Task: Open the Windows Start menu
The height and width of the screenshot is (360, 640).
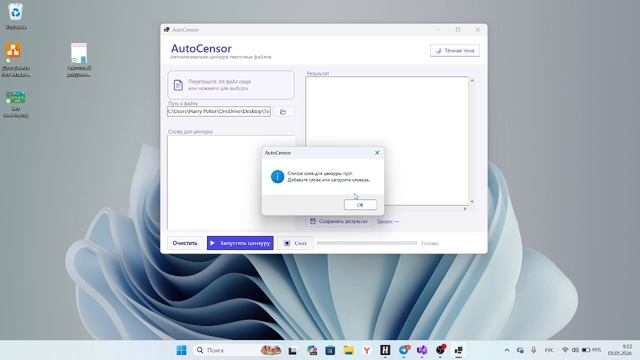Action: pyautogui.click(x=182, y=350)
